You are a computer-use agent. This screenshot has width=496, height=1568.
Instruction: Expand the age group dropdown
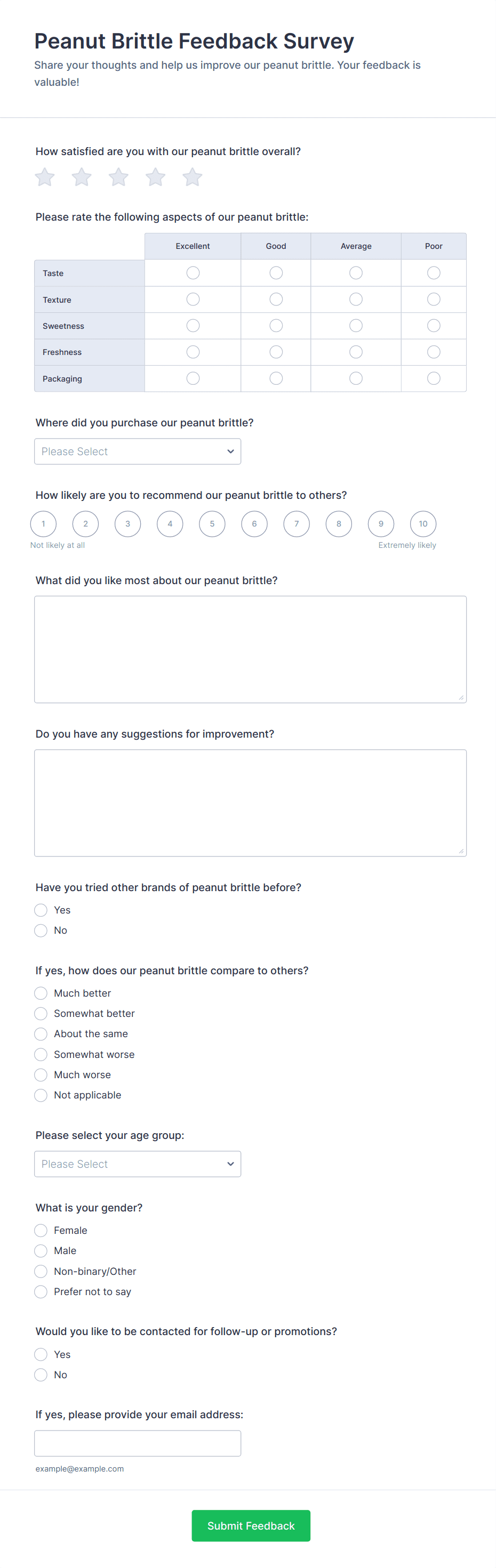[138, 1164]
